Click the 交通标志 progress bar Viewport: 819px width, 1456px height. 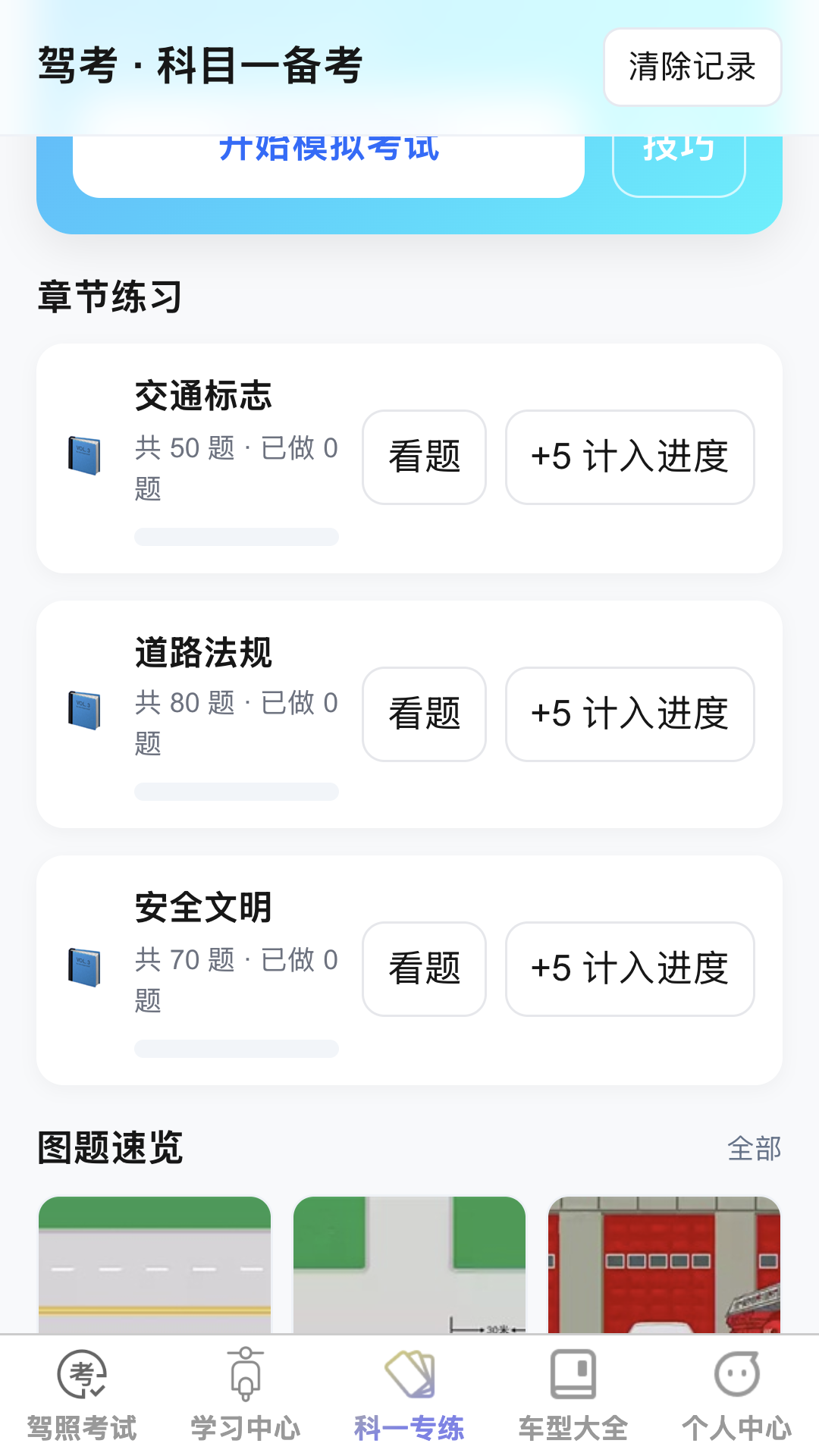pos(237,537)
